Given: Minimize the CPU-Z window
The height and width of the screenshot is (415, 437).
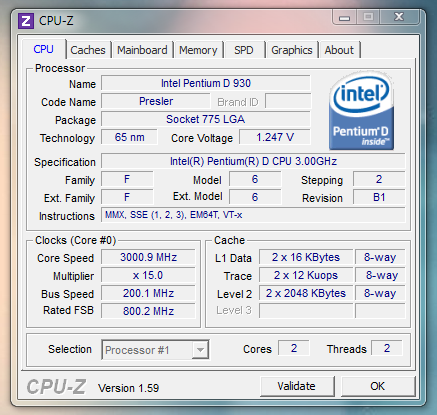Looking at the screenshot, I should (x=344, y=17).
